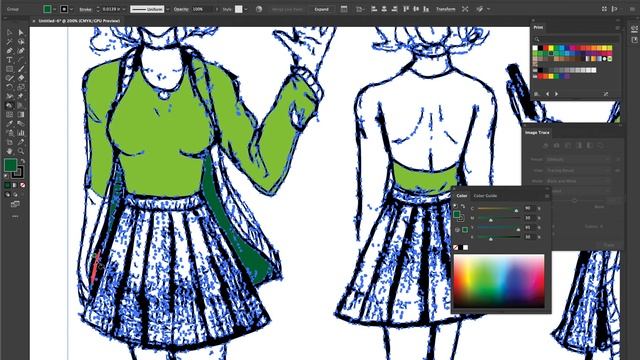Click the Edit Toolbar three-dots button
Viewport: 640px width, 360px height.
pyautogui.click(x=15, y=216)
